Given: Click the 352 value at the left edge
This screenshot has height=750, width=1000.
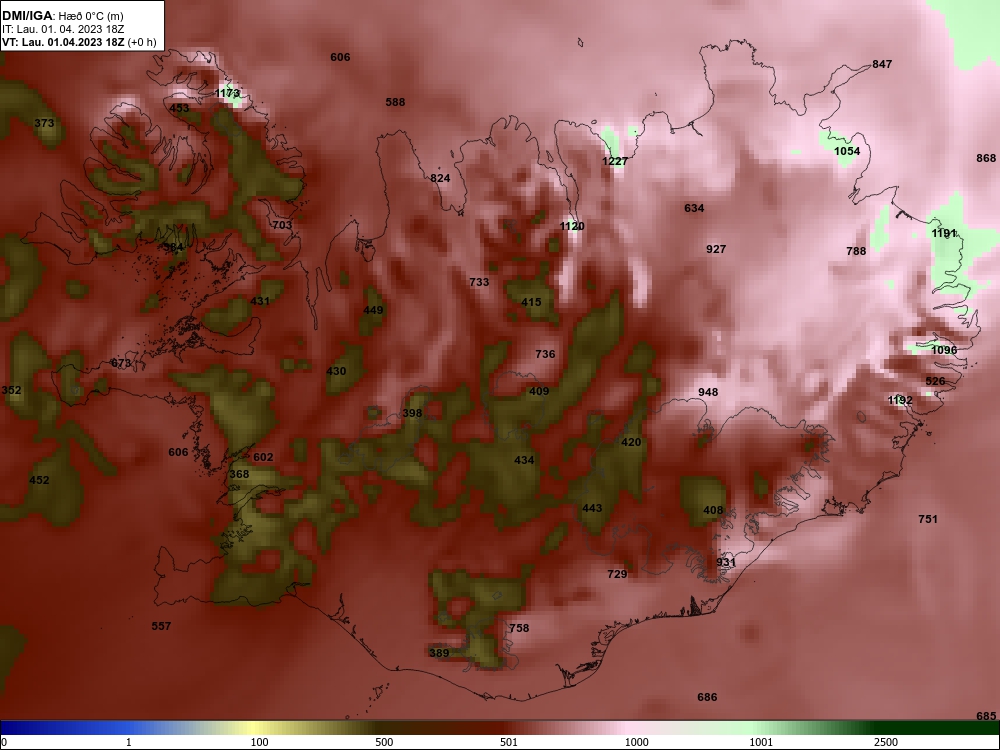Looking at the screenshot, I should 11,390.
